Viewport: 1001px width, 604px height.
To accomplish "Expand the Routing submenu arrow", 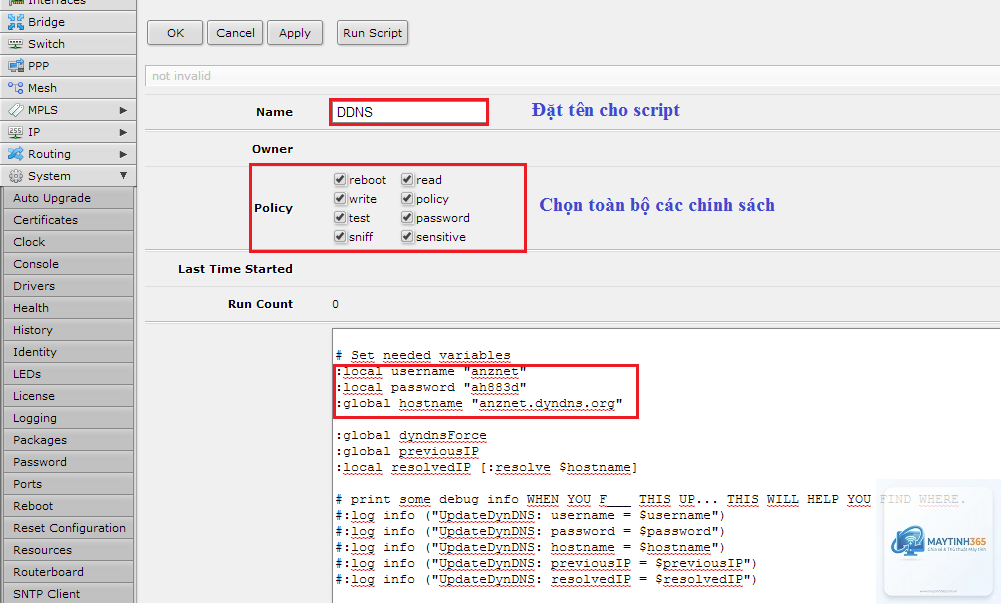I will point(123,154).
